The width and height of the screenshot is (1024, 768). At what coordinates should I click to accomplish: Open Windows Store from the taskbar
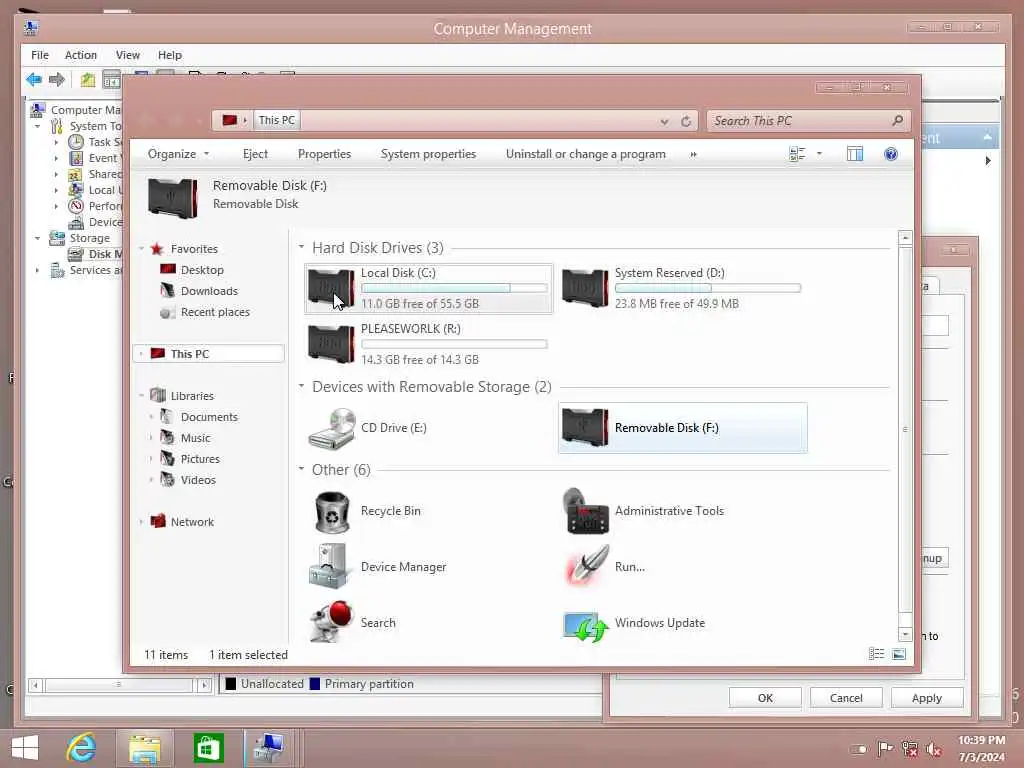click(x=208, y=748)
